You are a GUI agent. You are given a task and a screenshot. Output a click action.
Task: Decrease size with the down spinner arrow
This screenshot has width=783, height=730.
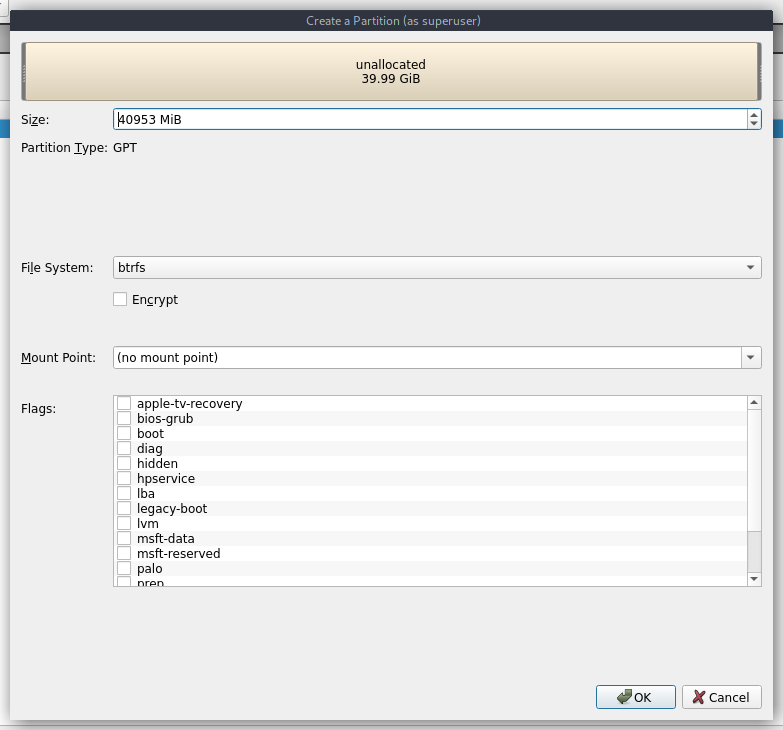coord(753,125)
